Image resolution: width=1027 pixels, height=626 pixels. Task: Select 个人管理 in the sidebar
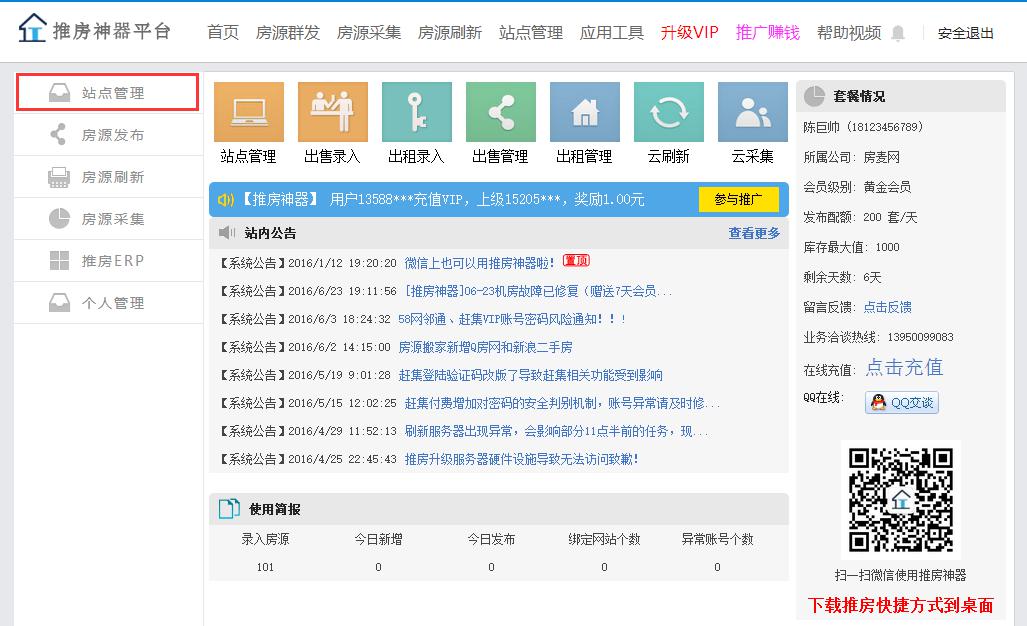[x=107, y=303]
